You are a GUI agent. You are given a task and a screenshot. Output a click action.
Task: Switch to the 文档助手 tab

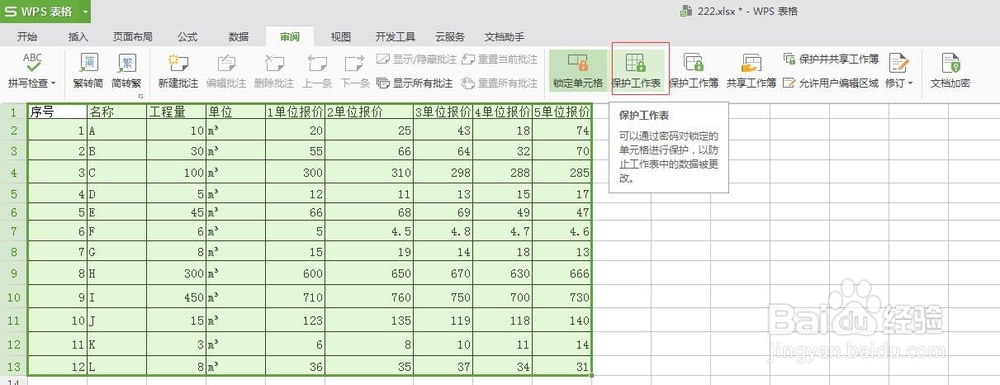pyautogui.click(x=504, y=37)
